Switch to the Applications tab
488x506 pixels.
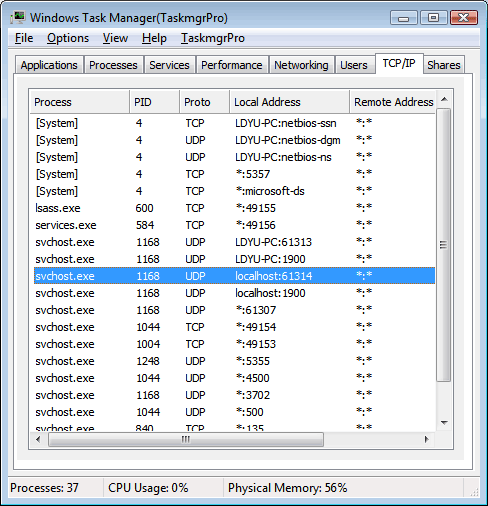coord(49,65)
